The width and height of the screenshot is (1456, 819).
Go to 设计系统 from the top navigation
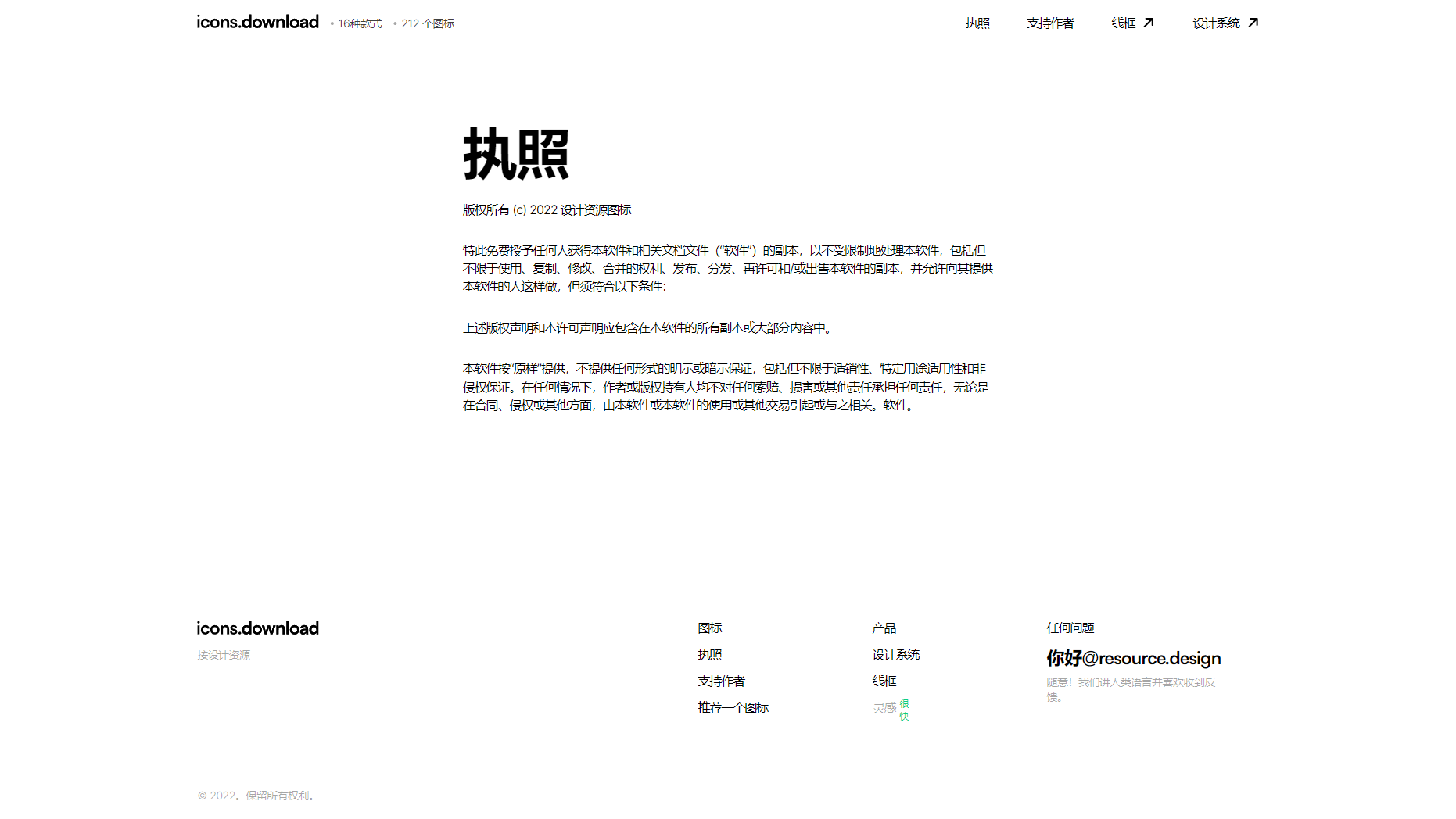[x=1216, y=23]
